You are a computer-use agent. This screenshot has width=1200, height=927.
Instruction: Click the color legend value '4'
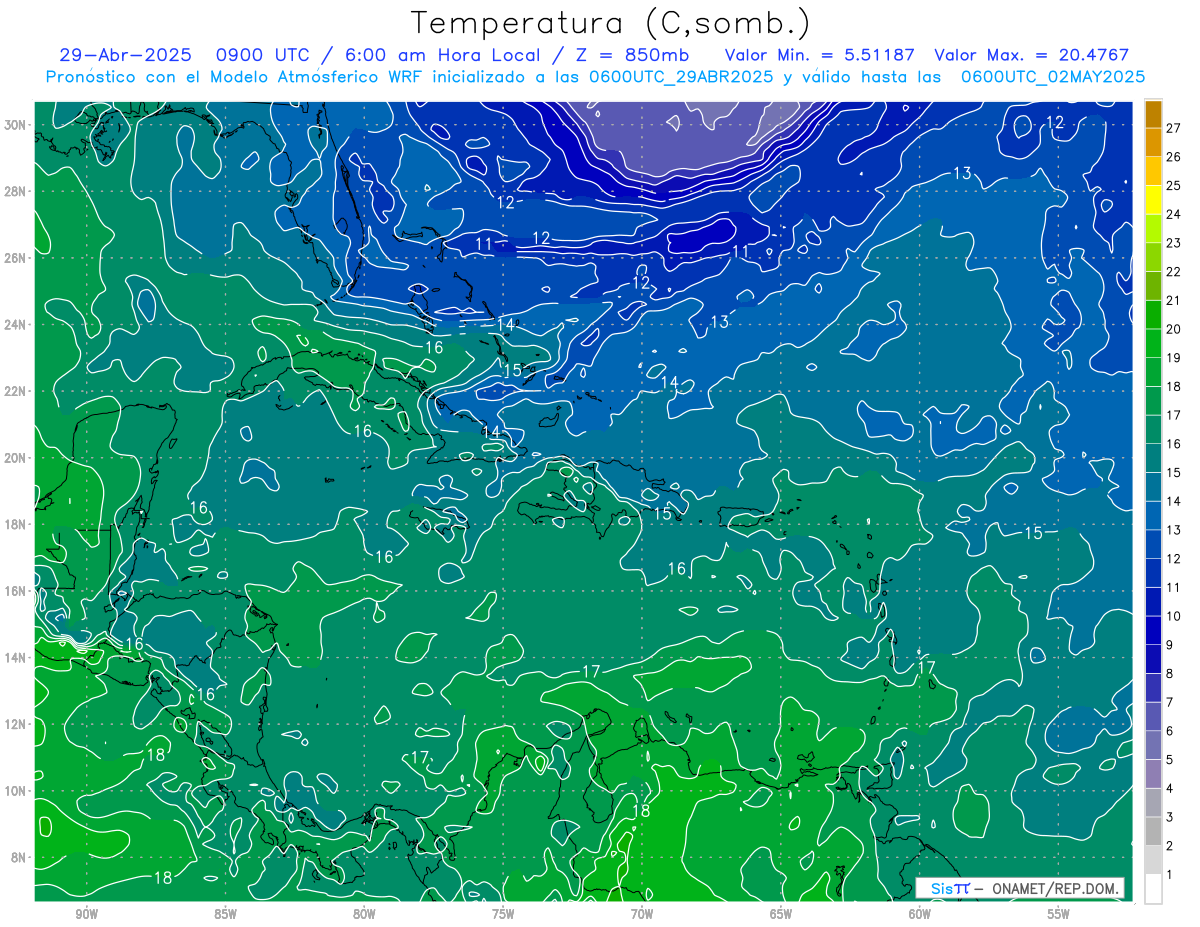click(1170, 789)
